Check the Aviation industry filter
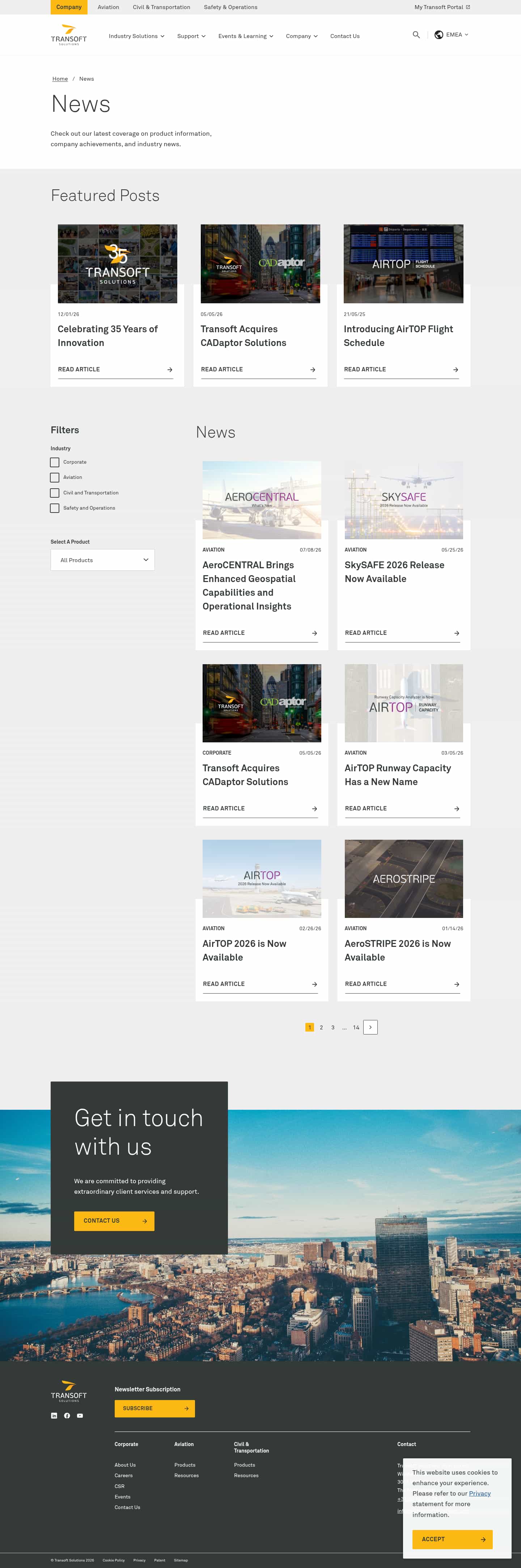The width and height of the screenshot is (521, 1568). coord(55,477)
